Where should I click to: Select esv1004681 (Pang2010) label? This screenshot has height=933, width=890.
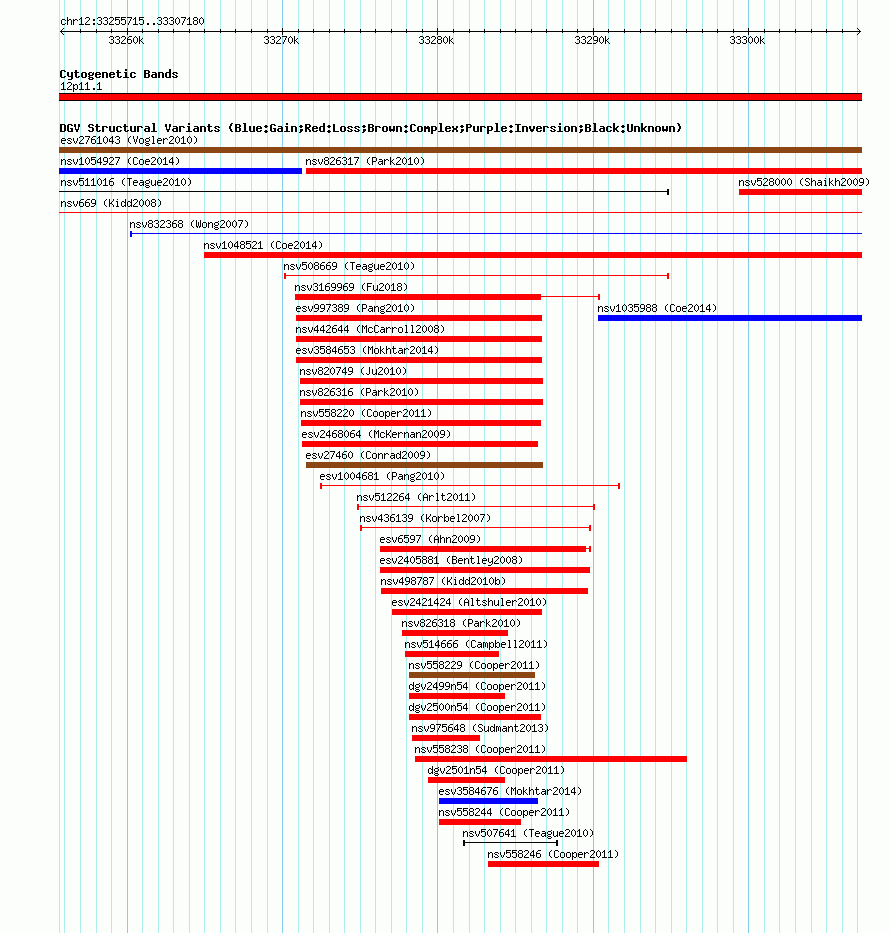[x=382, y=477]
